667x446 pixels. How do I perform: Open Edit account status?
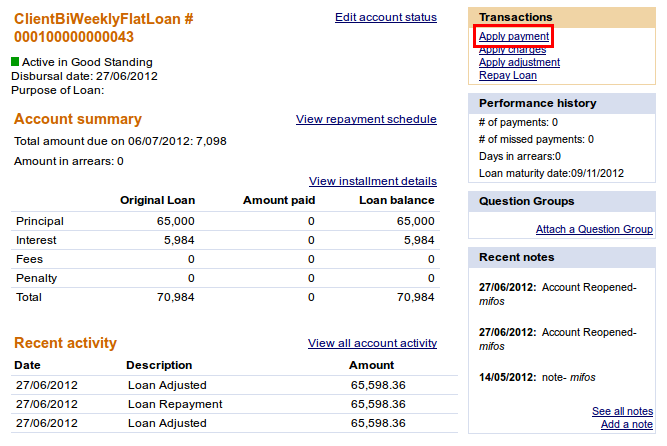(385, 17)
